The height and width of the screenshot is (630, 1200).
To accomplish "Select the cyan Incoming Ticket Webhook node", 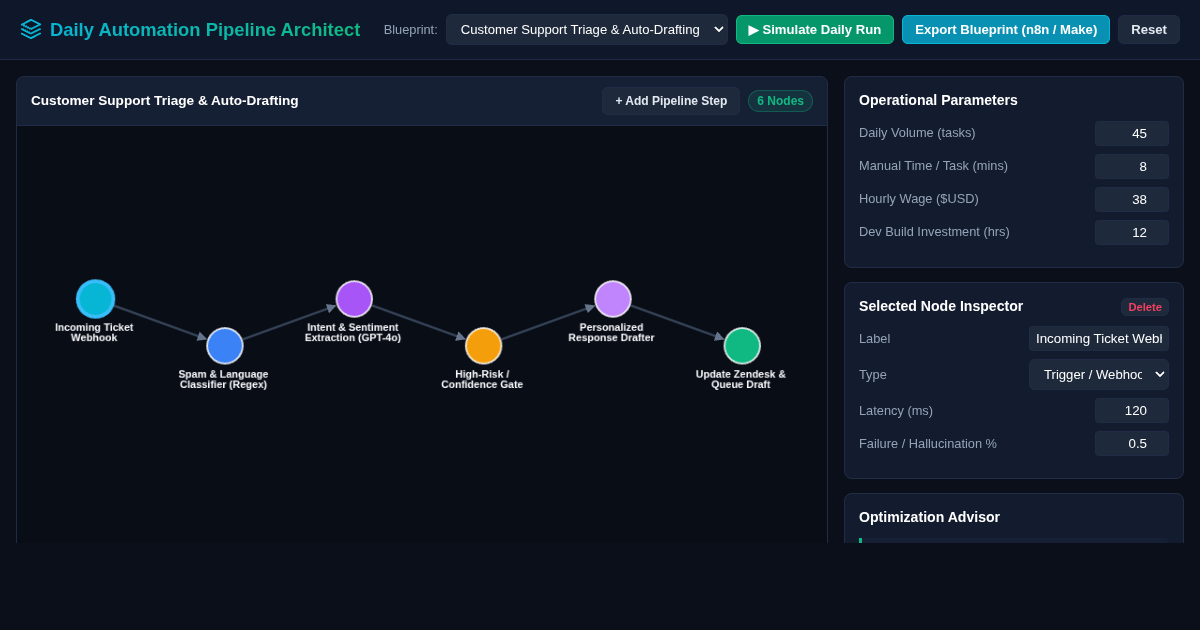I will pos(96,299).
